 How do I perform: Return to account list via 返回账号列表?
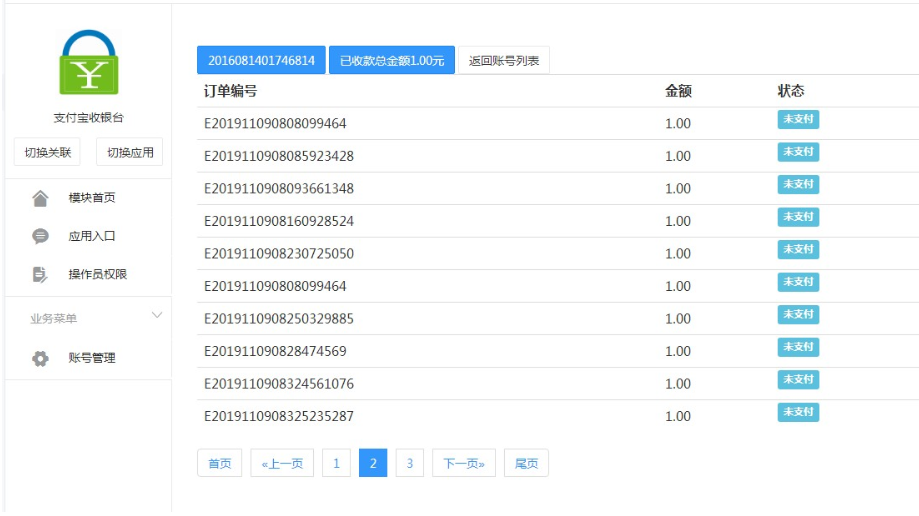tap(504, 60)
